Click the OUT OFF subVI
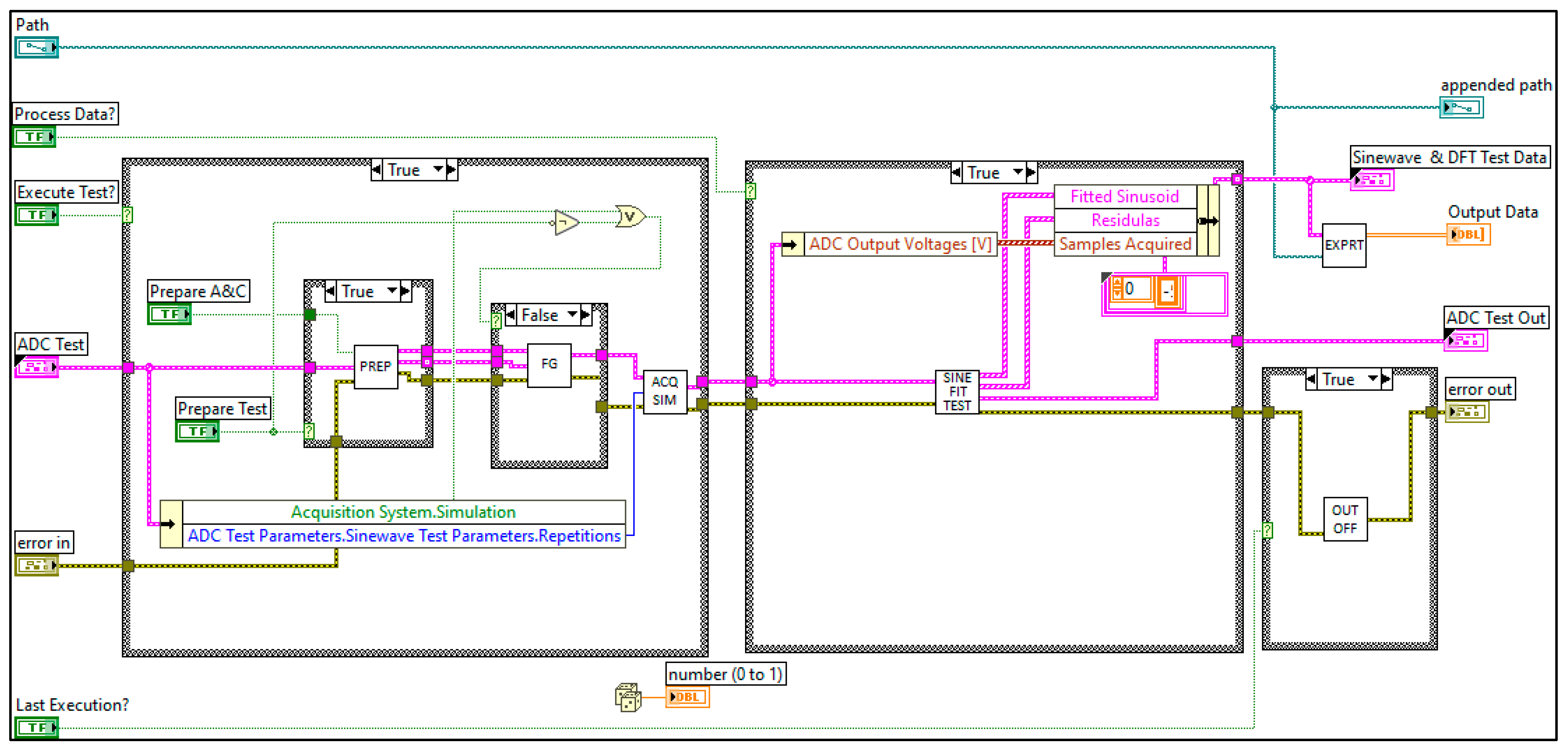 (1345, 519)
